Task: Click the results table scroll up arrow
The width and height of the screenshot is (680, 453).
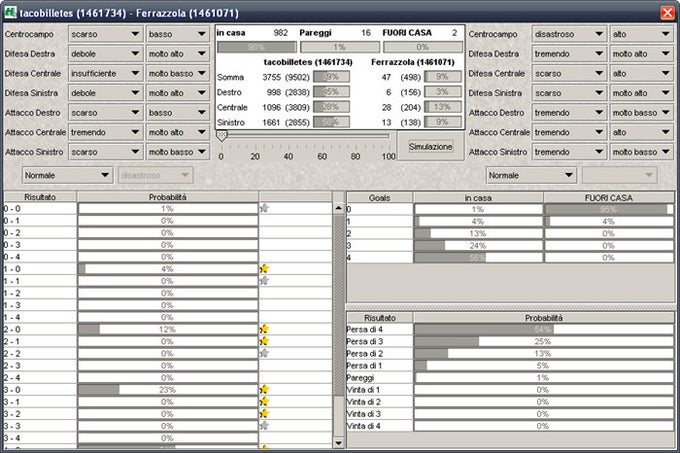Action: pos(339,209)
